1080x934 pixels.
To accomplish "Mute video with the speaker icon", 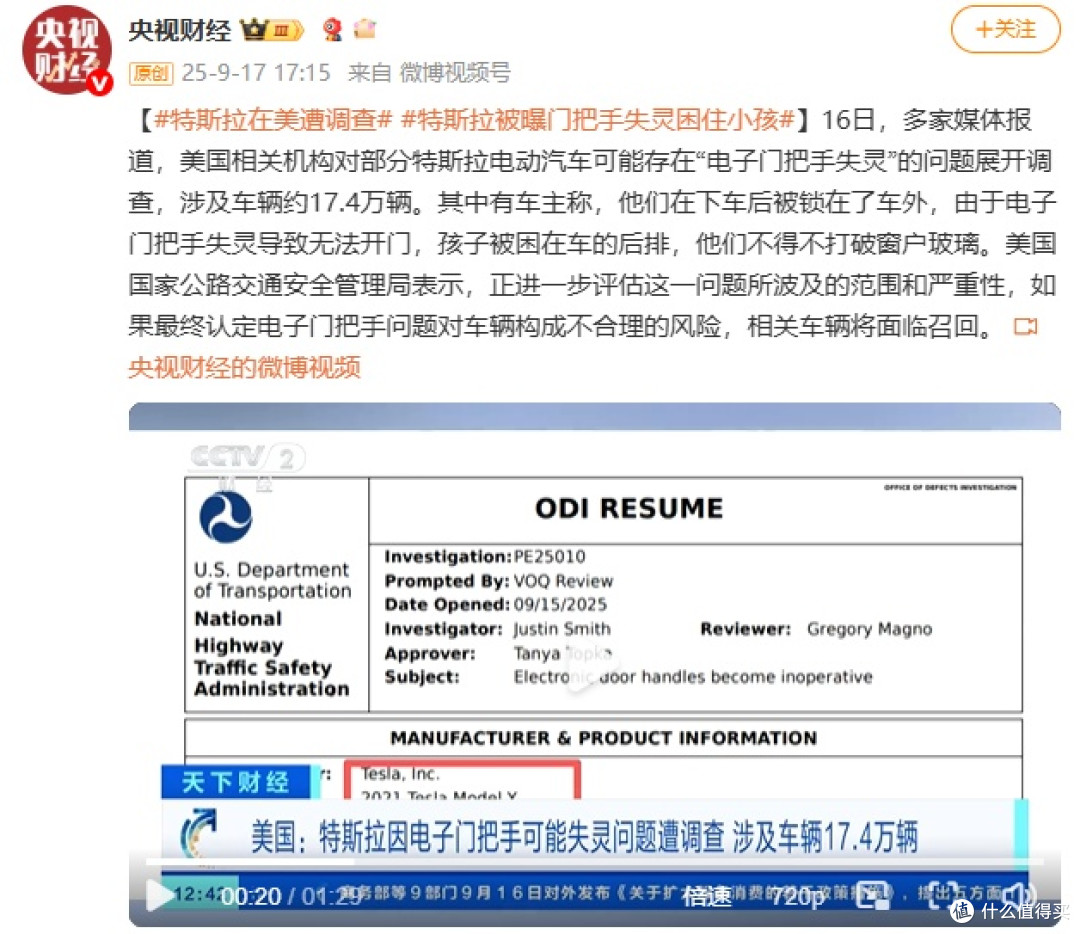I will pyautogui.click(x=1017, y=895).
